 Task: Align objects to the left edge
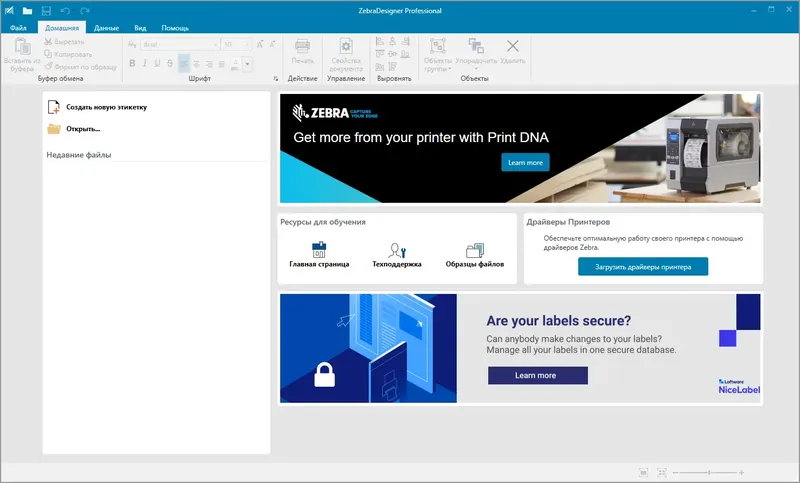point(380,41)
